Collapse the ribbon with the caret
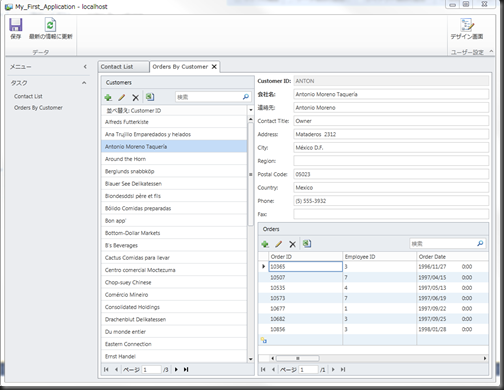Screen dimensions: 504x390 coord(491,51)
